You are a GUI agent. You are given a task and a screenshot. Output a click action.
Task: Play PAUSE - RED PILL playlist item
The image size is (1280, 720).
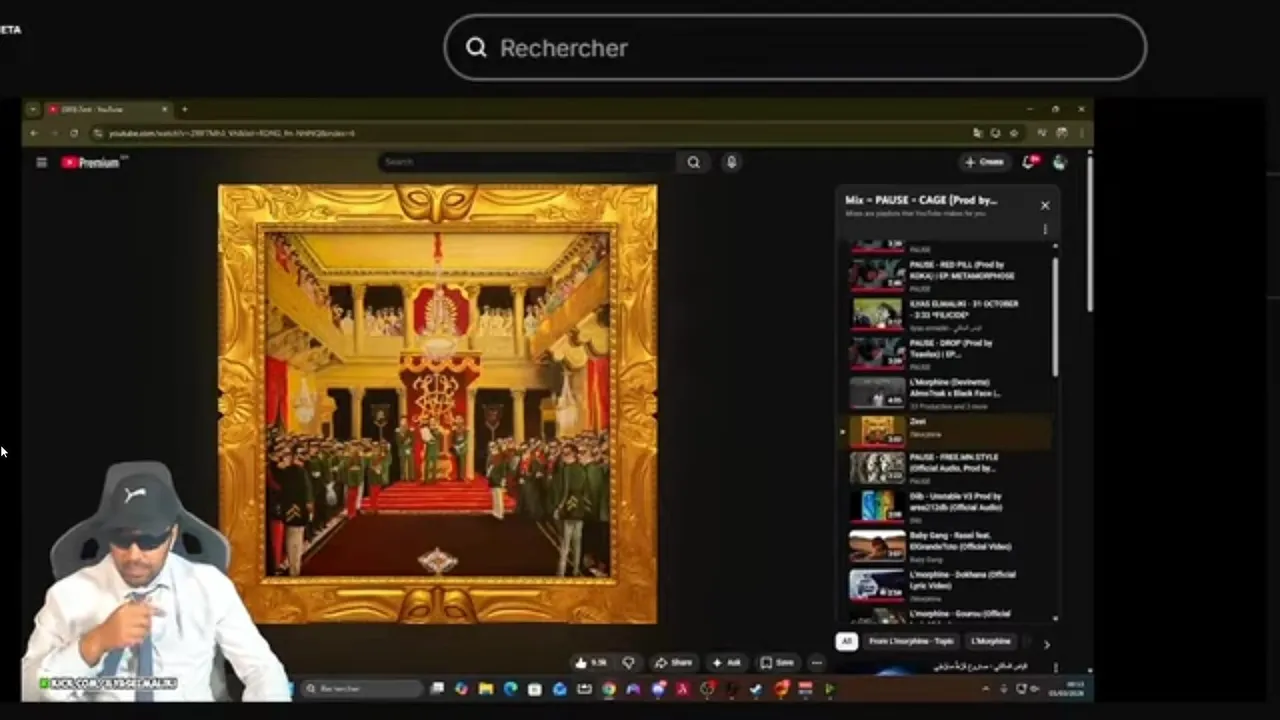click(x=949, y=275)
